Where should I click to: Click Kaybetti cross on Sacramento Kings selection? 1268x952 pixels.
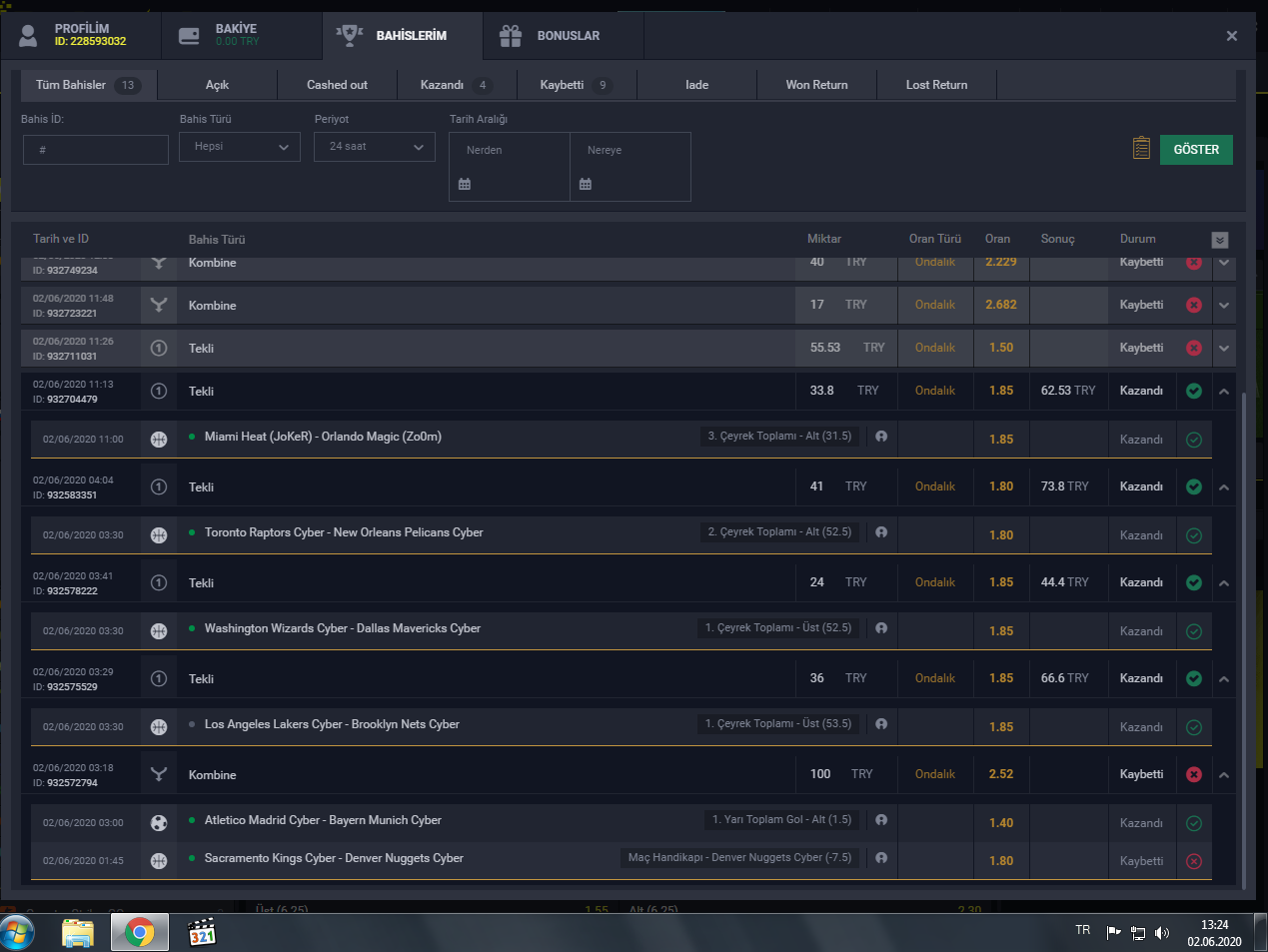[x=1194, y=861]
